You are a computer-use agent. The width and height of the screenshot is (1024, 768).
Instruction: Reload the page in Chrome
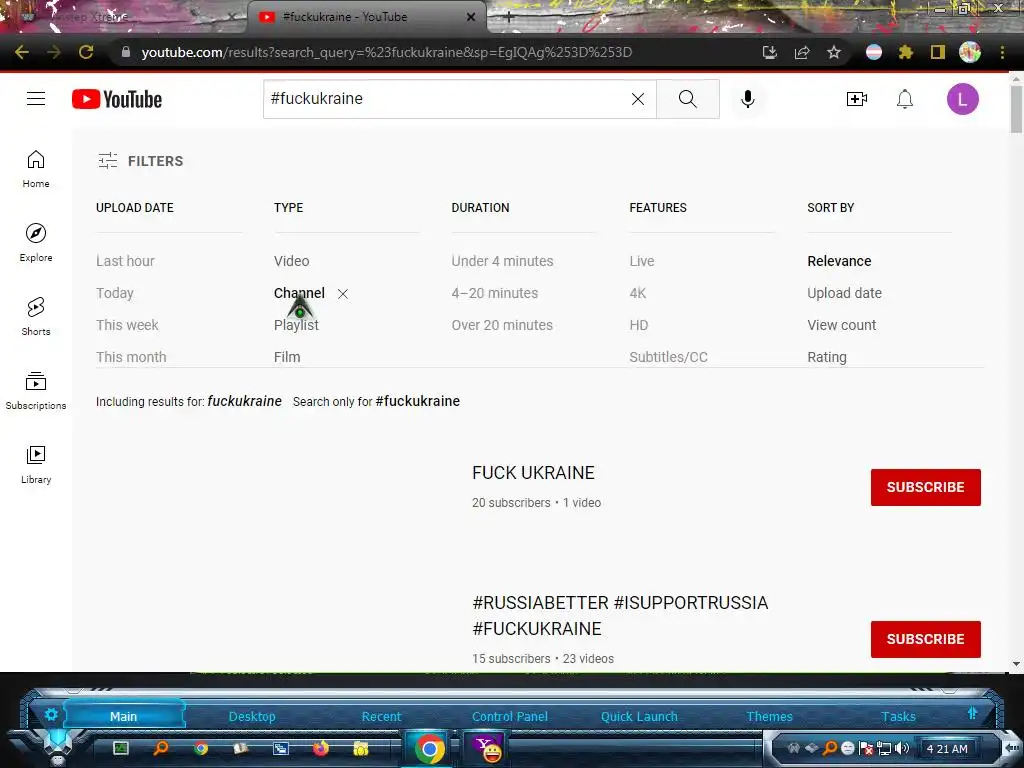click(x=86, y=52)
